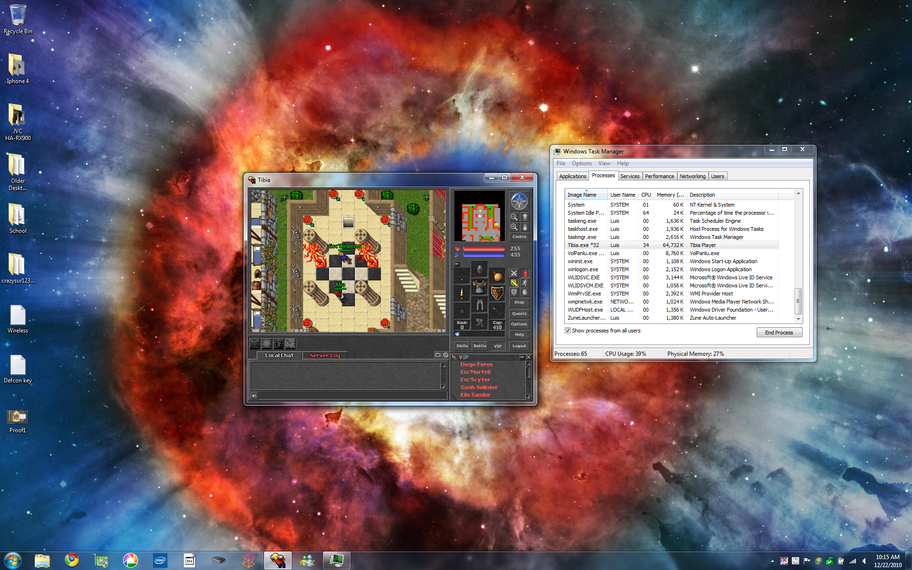The image size is (912, 570).
Task: Sort processes by Image Name column
Action: pos(586,194)
